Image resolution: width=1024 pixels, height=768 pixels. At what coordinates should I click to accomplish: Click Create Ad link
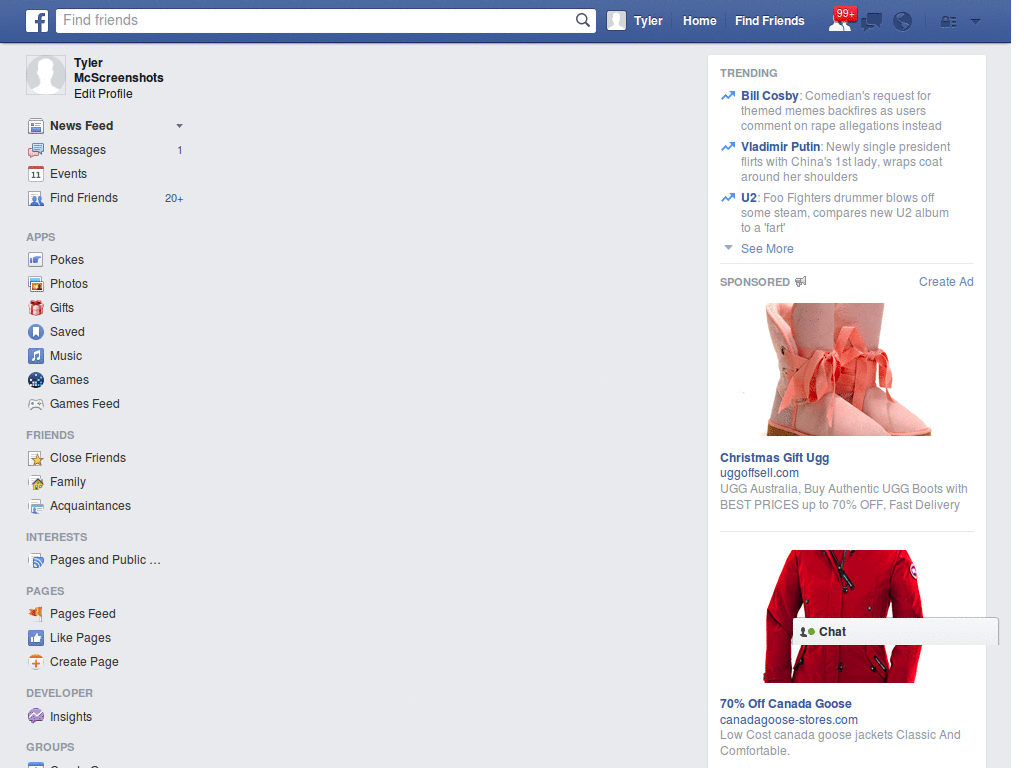(x=946, y=282)
